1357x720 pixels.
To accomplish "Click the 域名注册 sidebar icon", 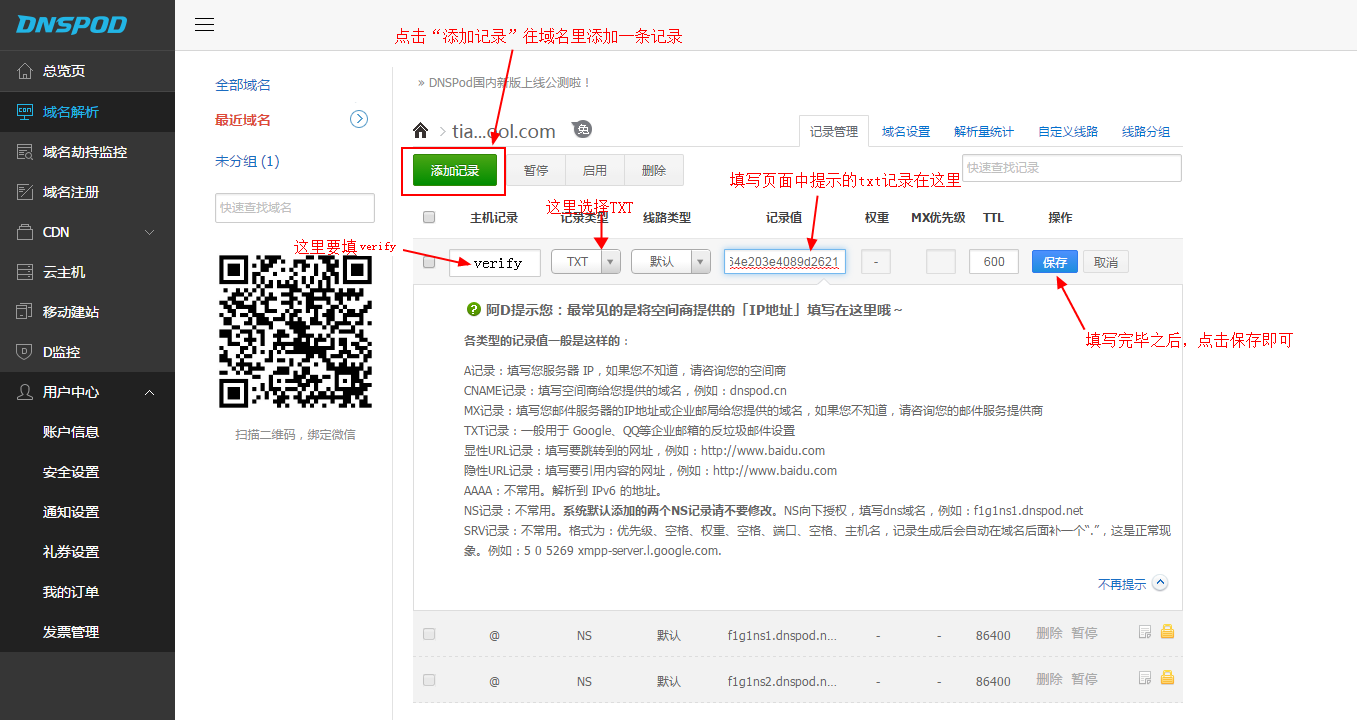I will pyautogui.click(x=25, y=191).
